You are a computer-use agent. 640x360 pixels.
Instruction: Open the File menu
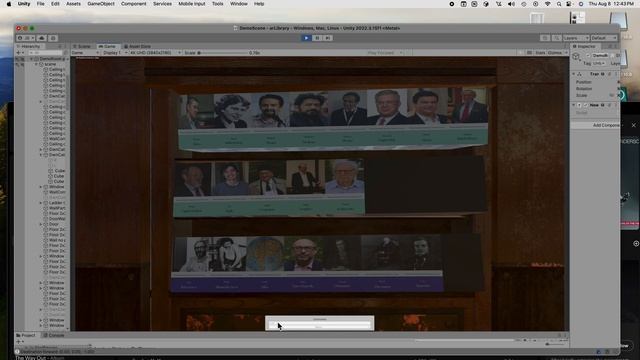point(40,4)
